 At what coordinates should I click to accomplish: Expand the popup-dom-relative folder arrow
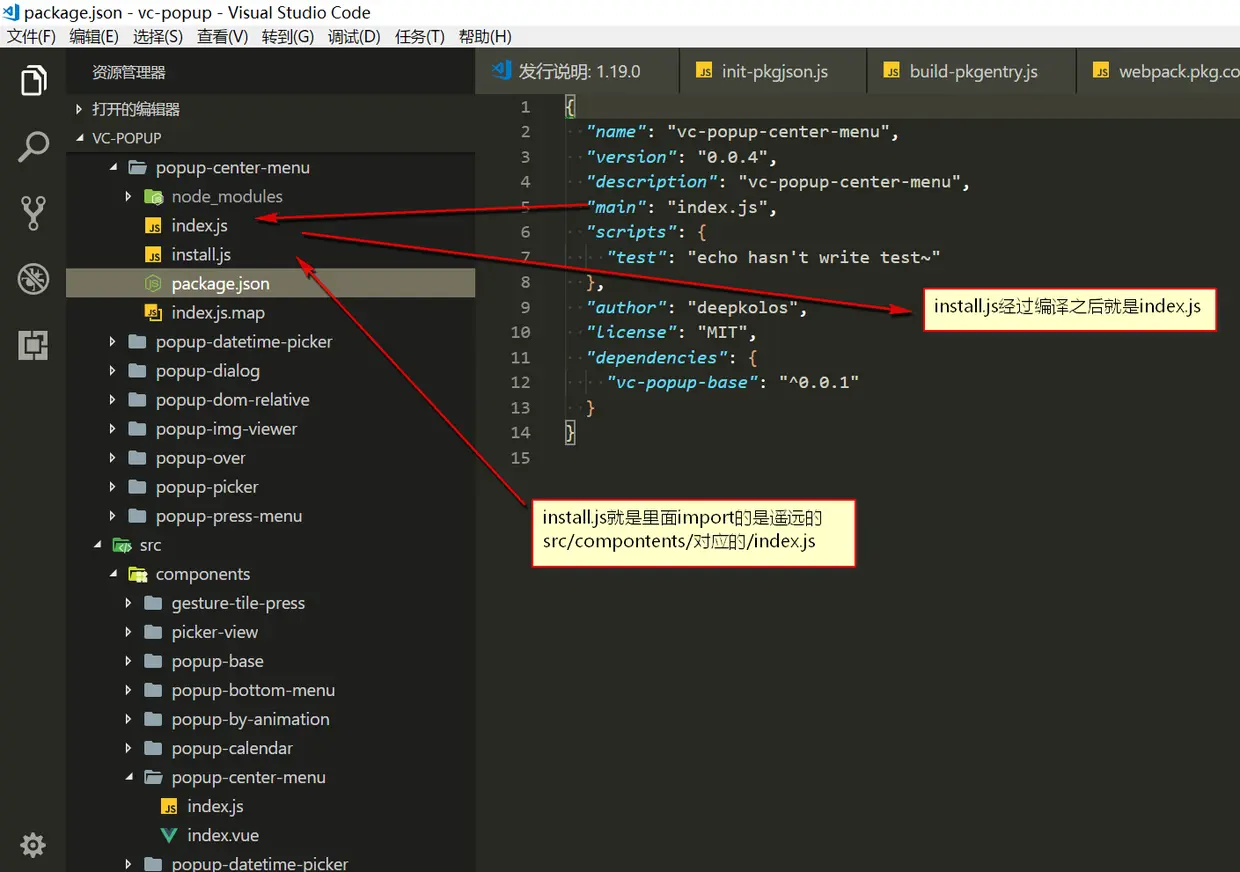pyautogui.click(x=113, y=400)
